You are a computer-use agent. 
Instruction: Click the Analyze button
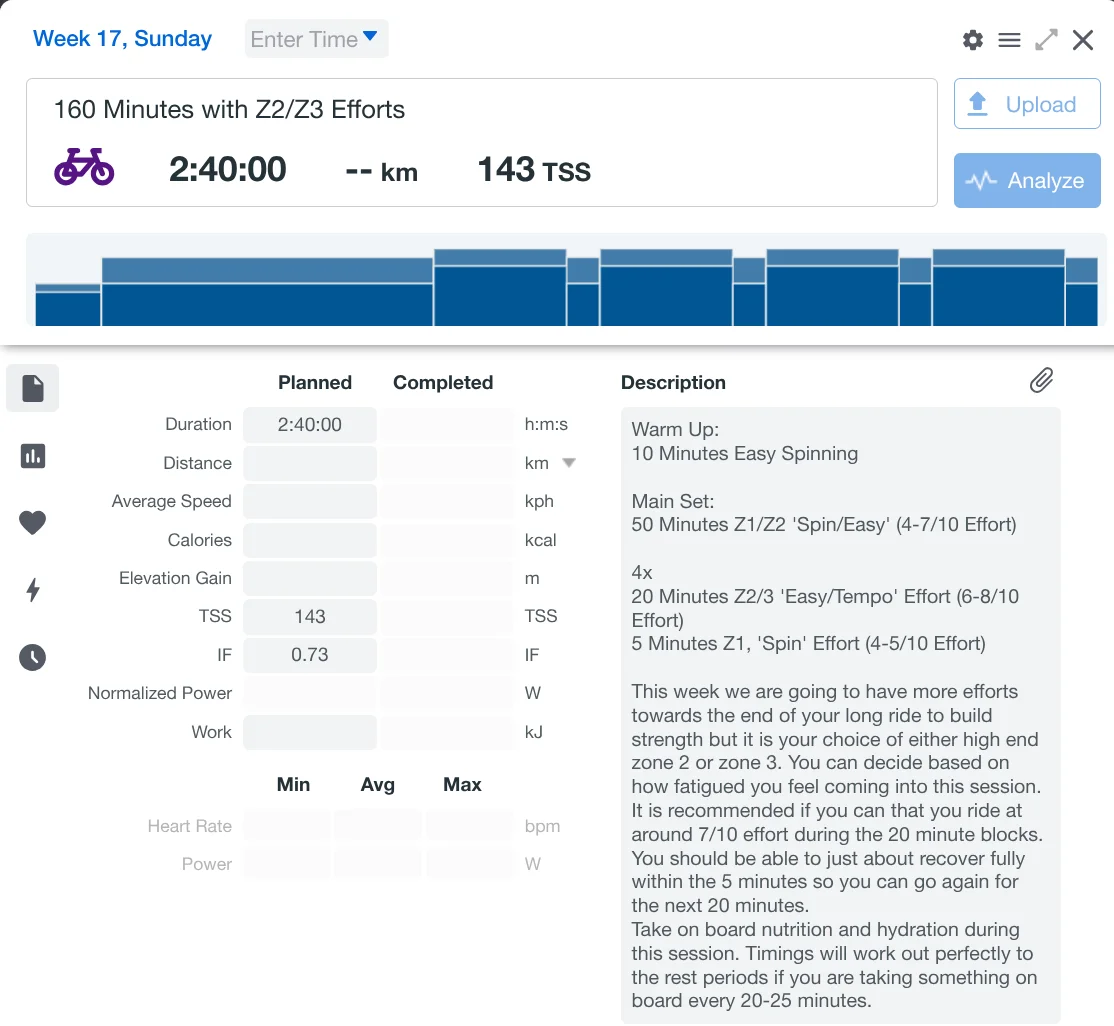[1027, 180]
